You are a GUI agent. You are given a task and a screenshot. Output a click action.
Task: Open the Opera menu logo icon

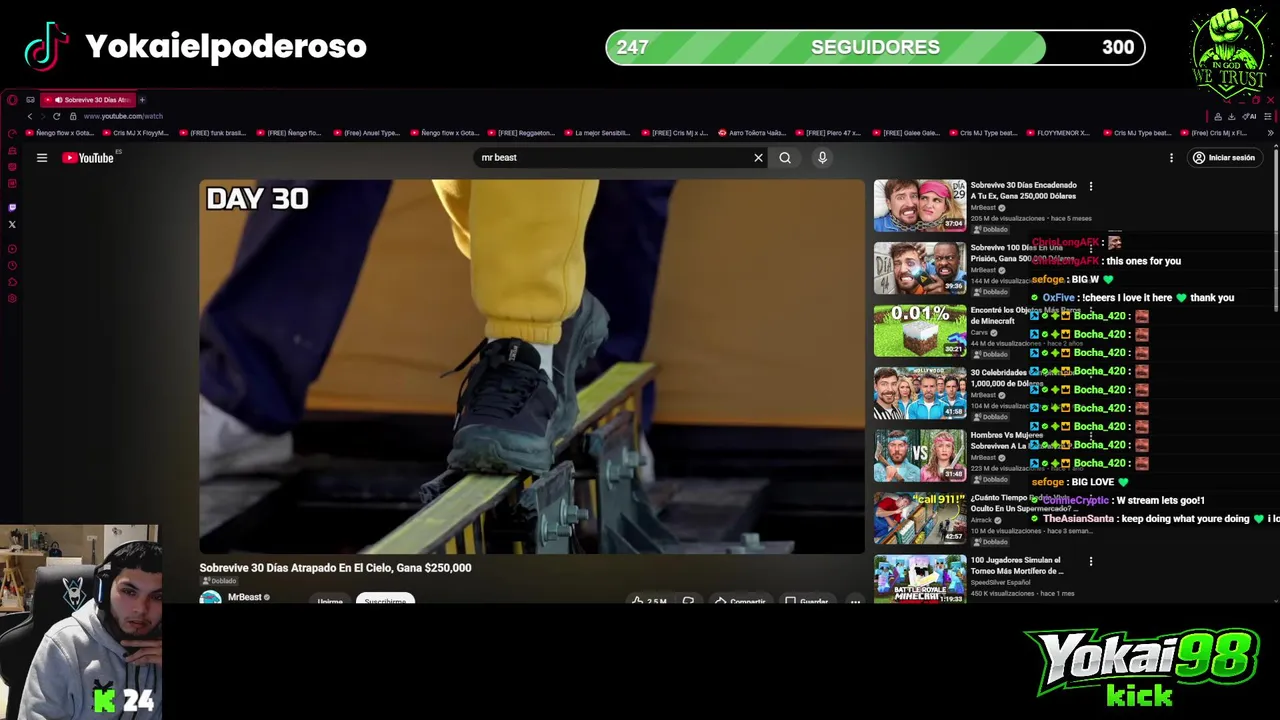[11, 100]
